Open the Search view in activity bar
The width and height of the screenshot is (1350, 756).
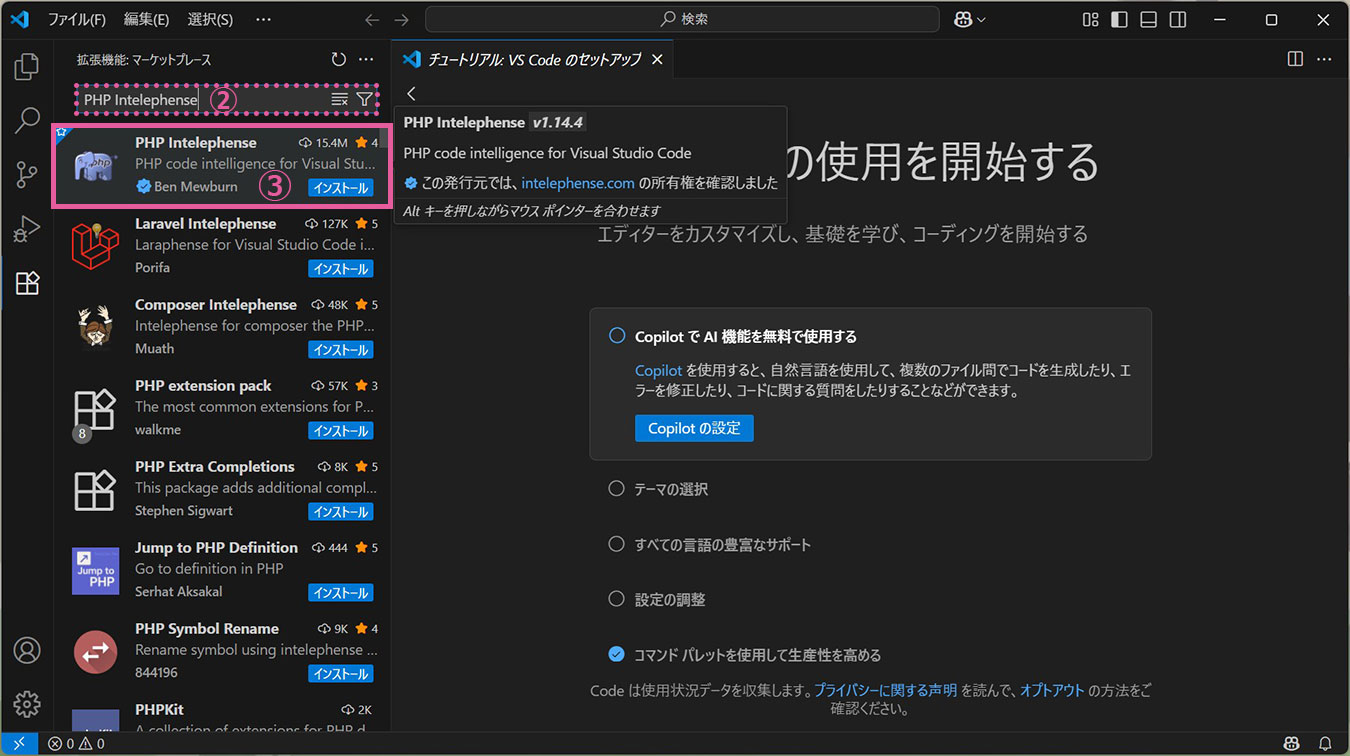[27, 121]
